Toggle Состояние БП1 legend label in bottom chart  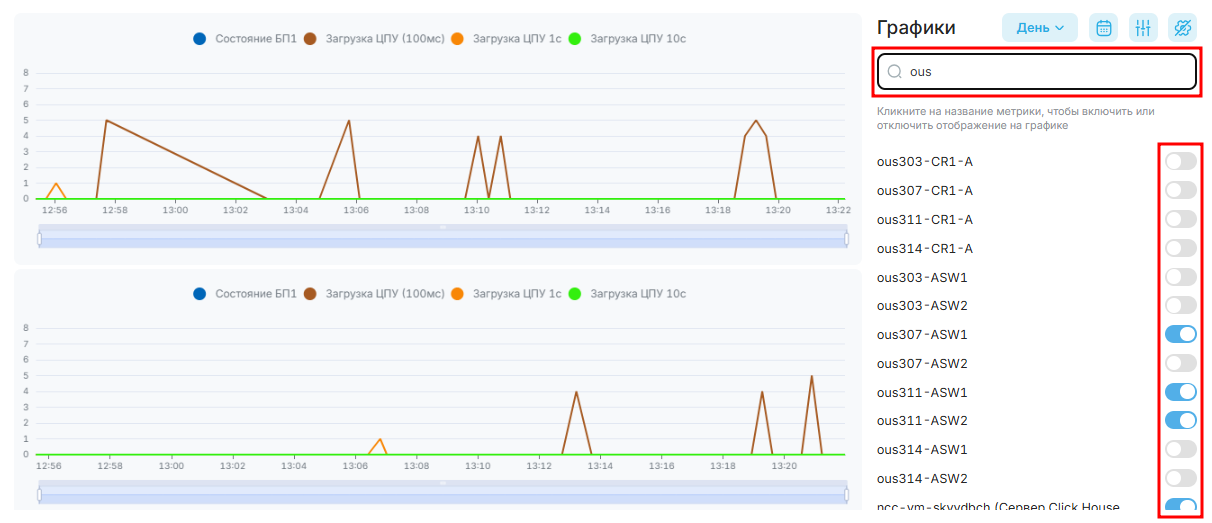point(256,294)
